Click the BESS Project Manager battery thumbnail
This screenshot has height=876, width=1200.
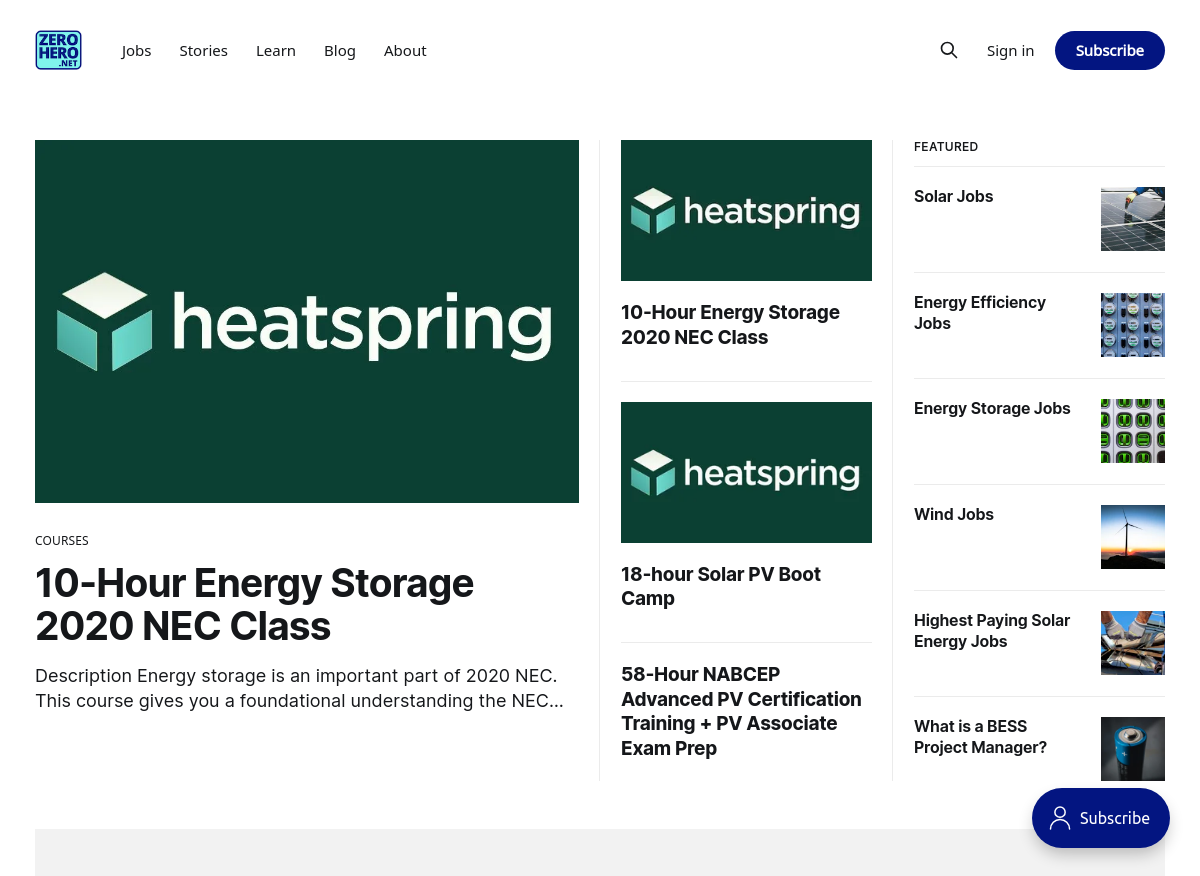coord(1133,749)
